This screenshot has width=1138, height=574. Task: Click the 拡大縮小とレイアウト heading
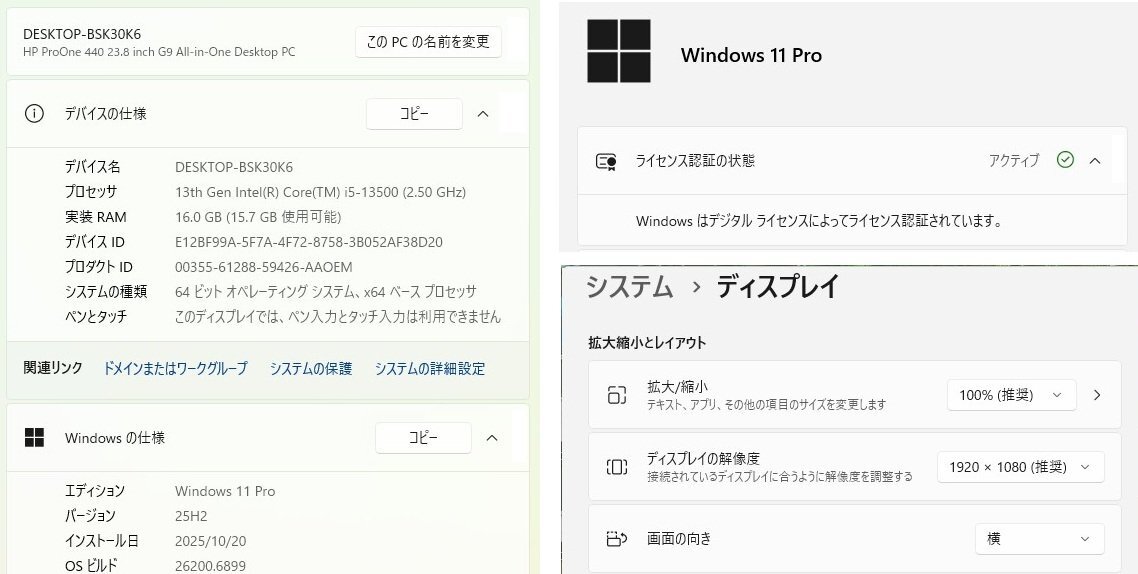(647, 343)
